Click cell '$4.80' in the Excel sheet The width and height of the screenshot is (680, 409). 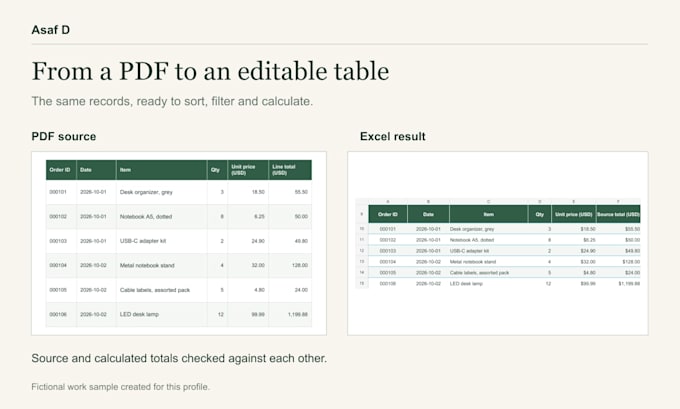[x=589, y=272]
